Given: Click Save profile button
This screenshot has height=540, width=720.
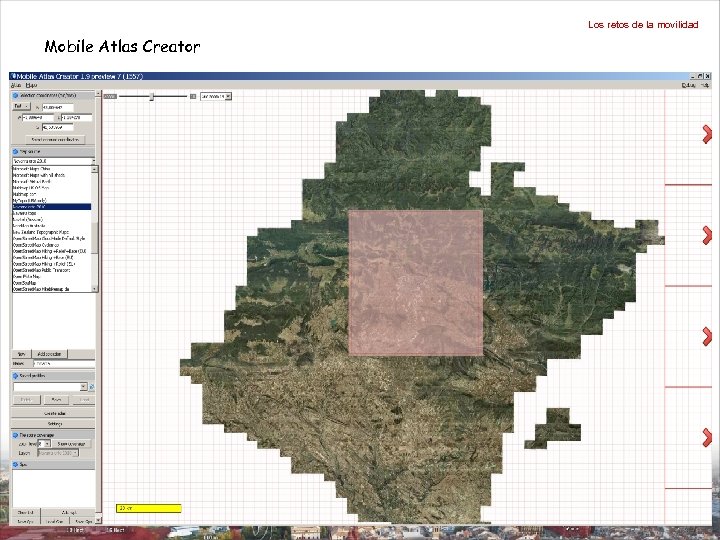Looking at the screenshot, I should coord(56,399).
